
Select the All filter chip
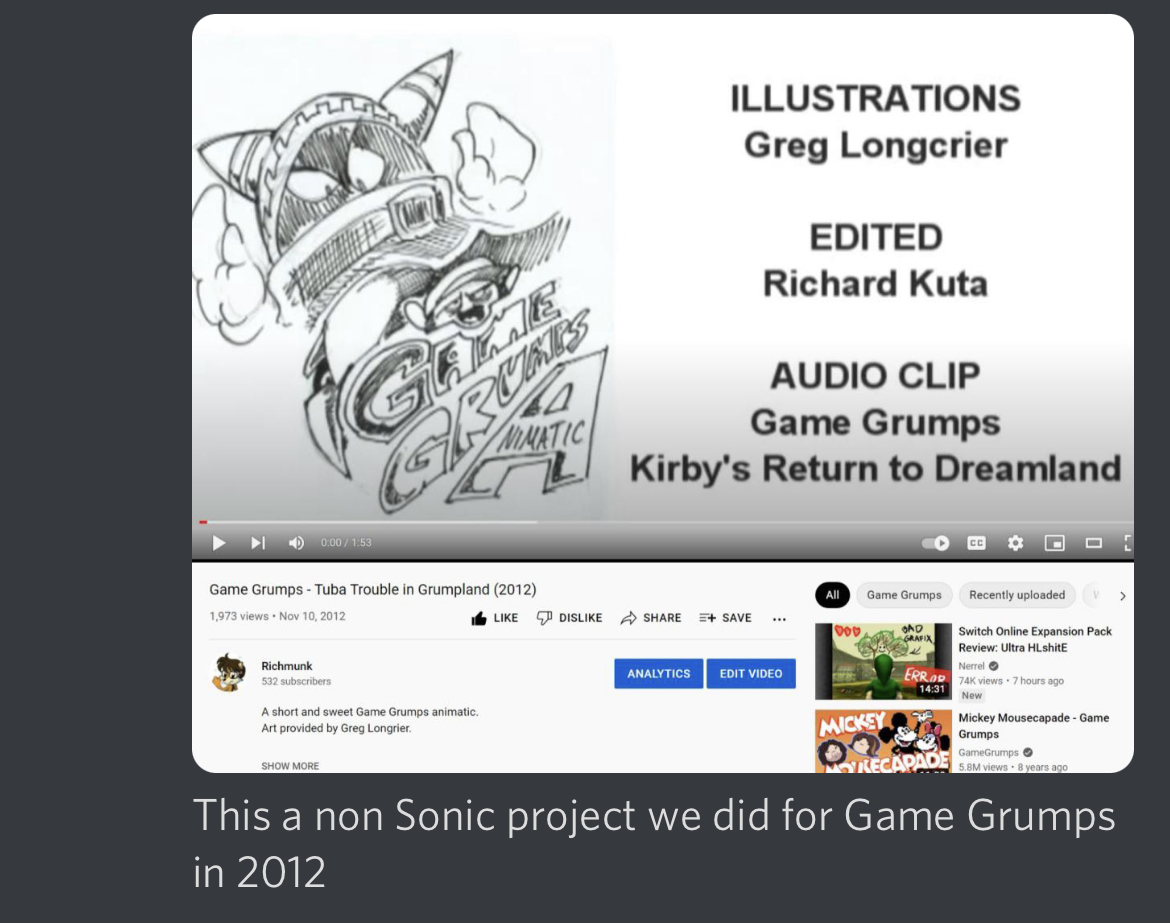tap(833, 595)
